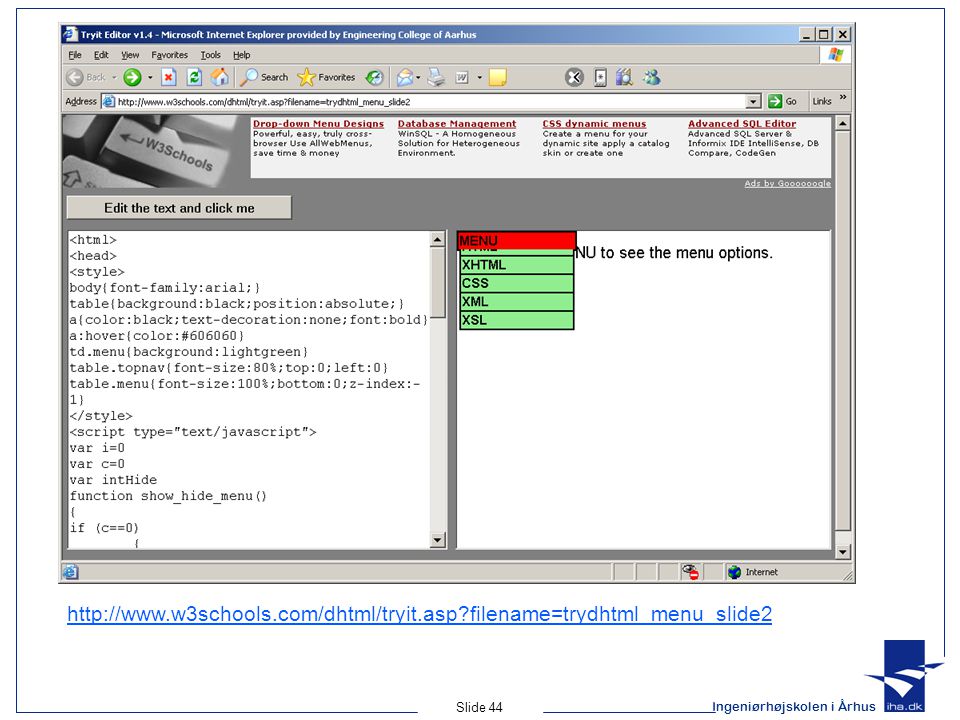960x720 pixels.
Task: Click the asterisk page toolbar icon
Action: pyautogui.click(x=601, y=77)
